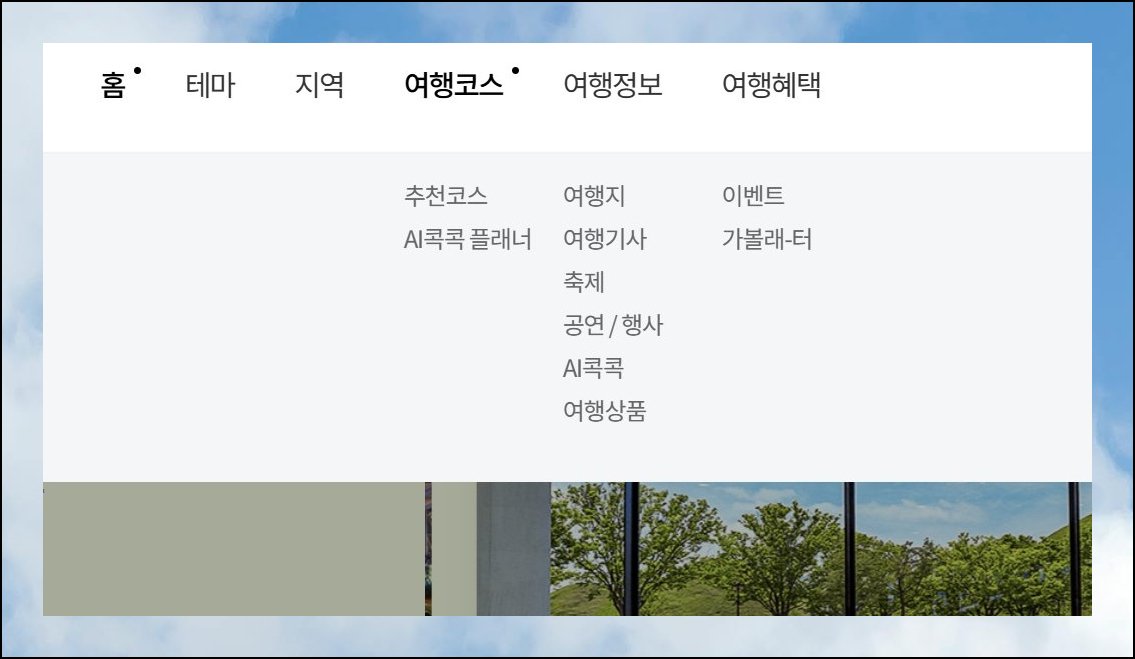Viewport: 1135px width, 659px height.
Task: Open the 여행혜택 menu
Action: [772, 85]
